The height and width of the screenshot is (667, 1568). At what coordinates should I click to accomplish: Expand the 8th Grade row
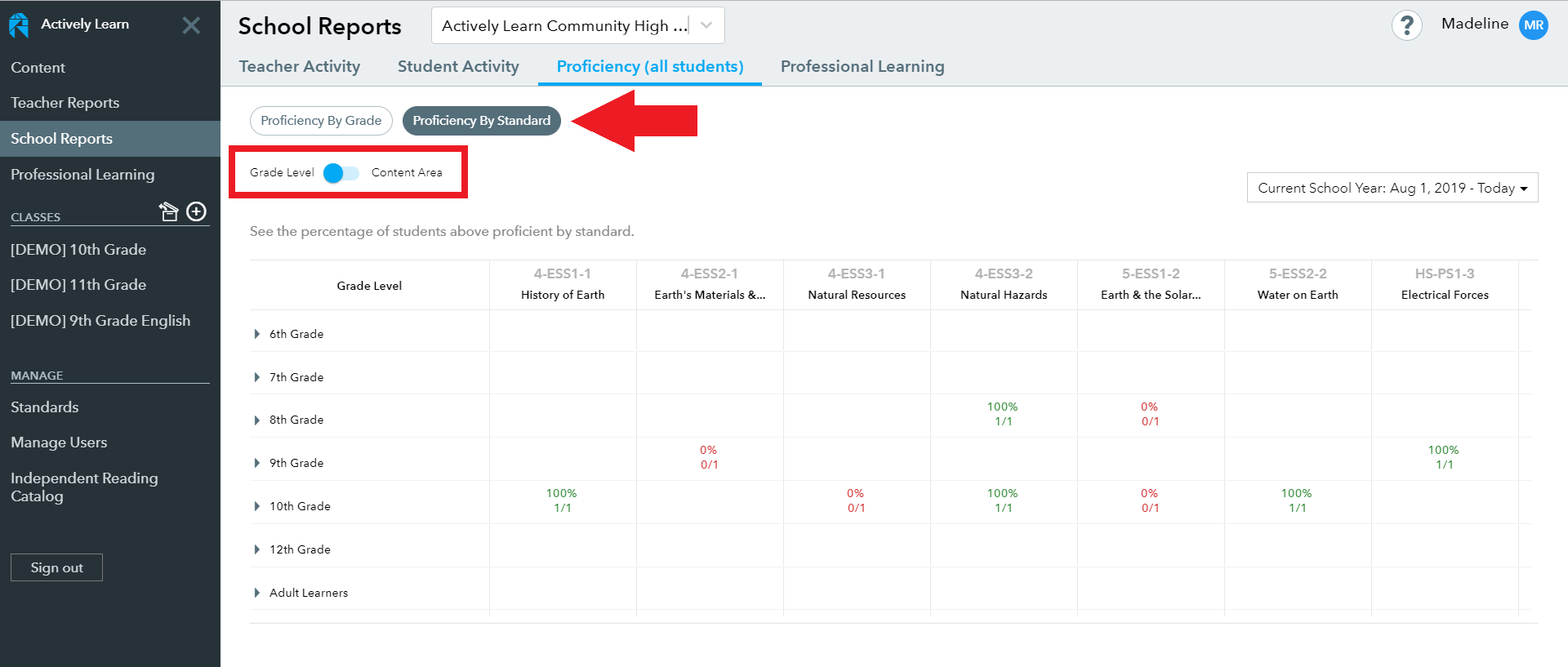click(x=256, y=420)
